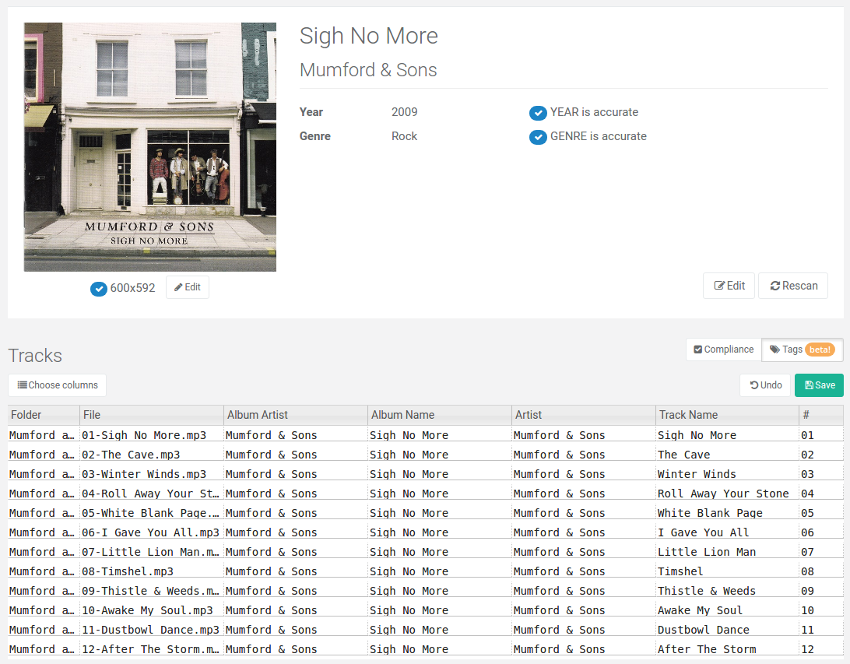This screenshot has height=664, width=850.
Task: Select file cell 08-Timshel.mp3
Action: click(151, 571)
